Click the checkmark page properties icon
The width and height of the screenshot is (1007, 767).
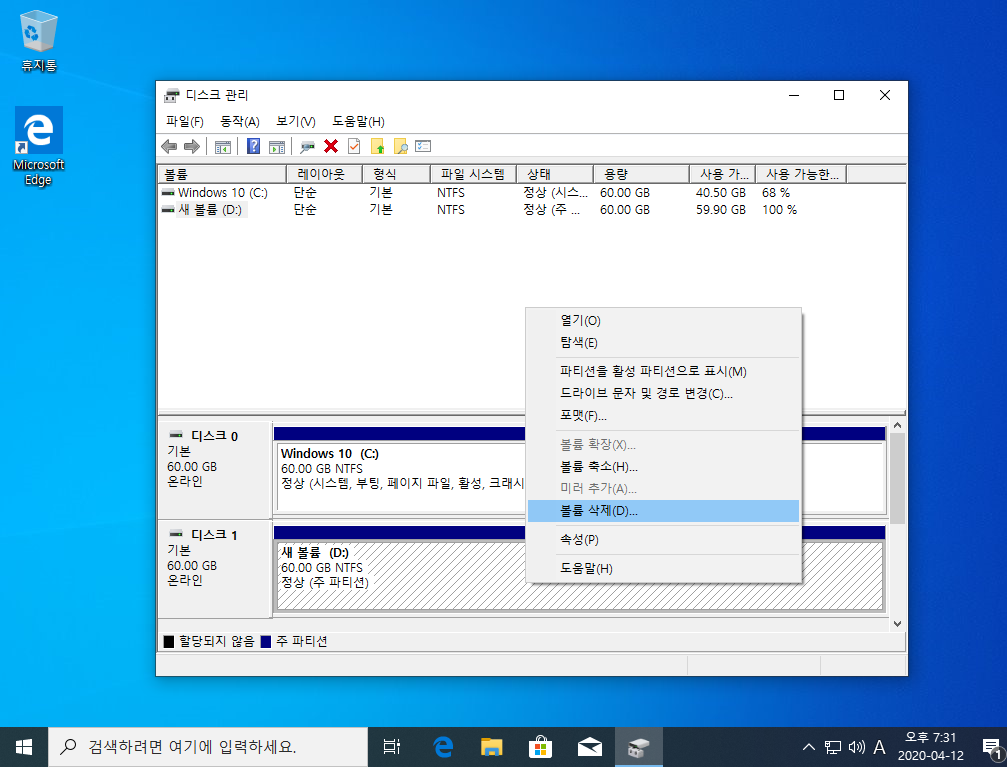(354, 146)
